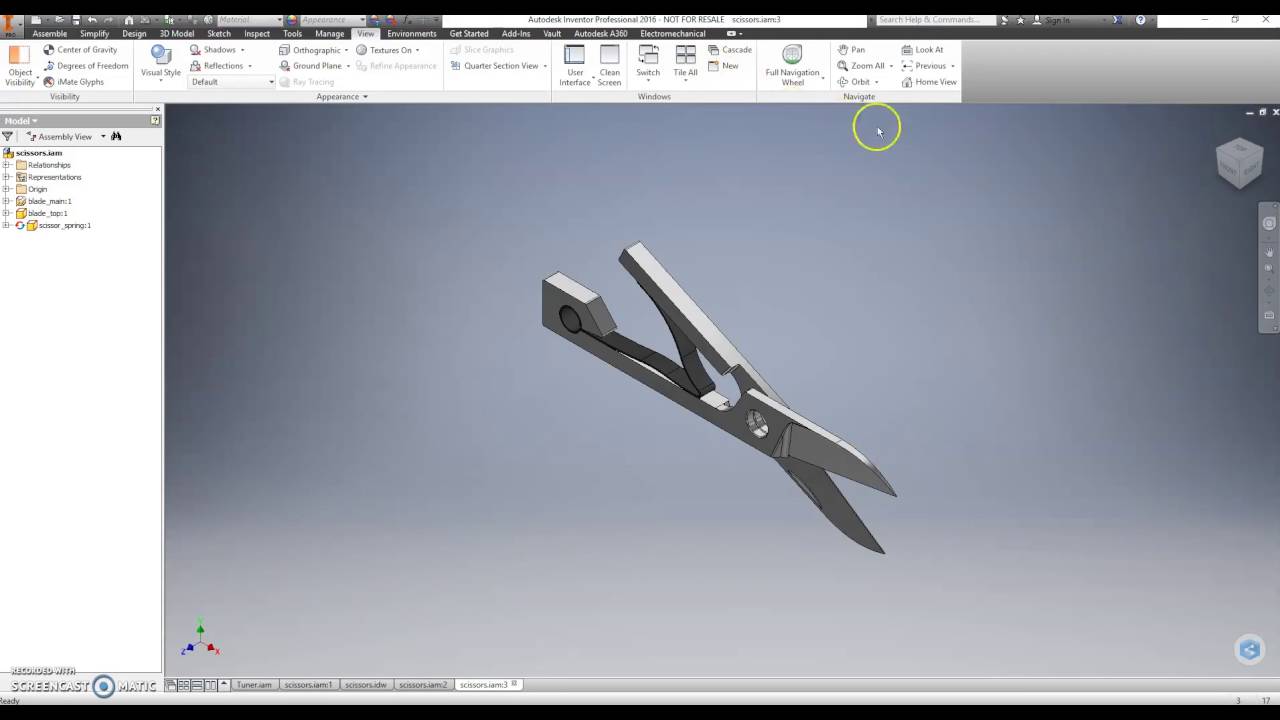This screenshot has height=720, width=1280.
Task: Open the Electromechanical ribbon tab
Action: (673, 34)
